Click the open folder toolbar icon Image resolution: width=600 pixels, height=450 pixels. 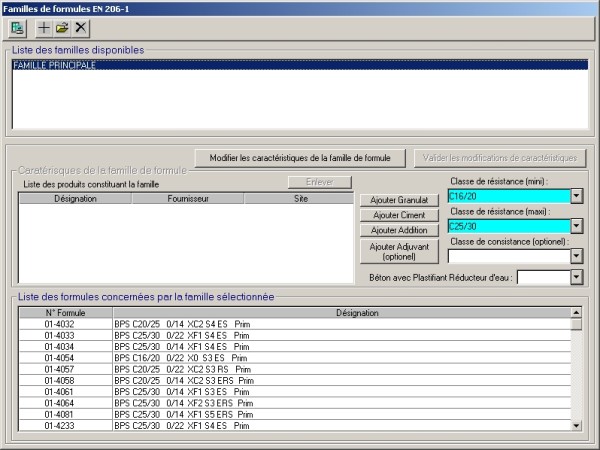(61, 27)
